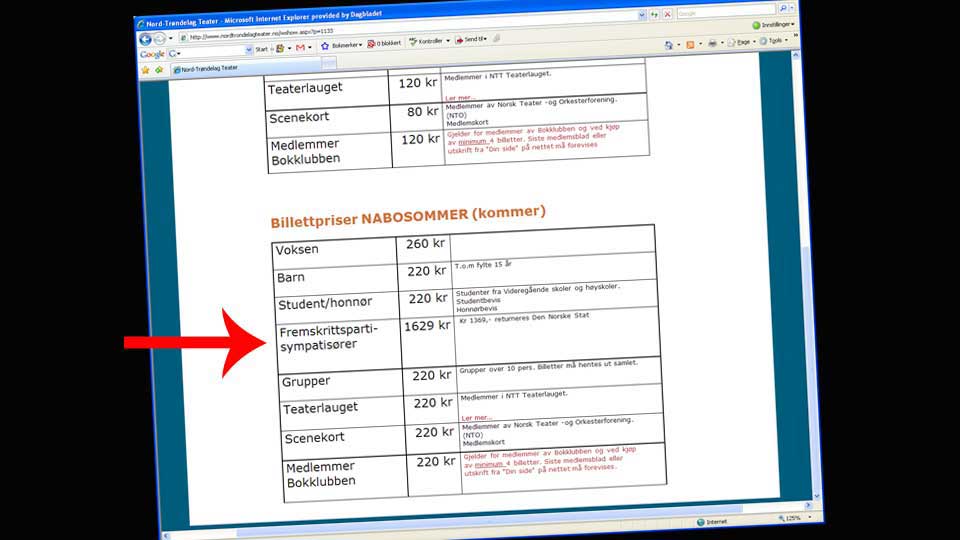Image resolution: width=960 pixels, height=540 pixels.
Task: Click Add to Favorites star-plus icon
Action: [159, 70]
